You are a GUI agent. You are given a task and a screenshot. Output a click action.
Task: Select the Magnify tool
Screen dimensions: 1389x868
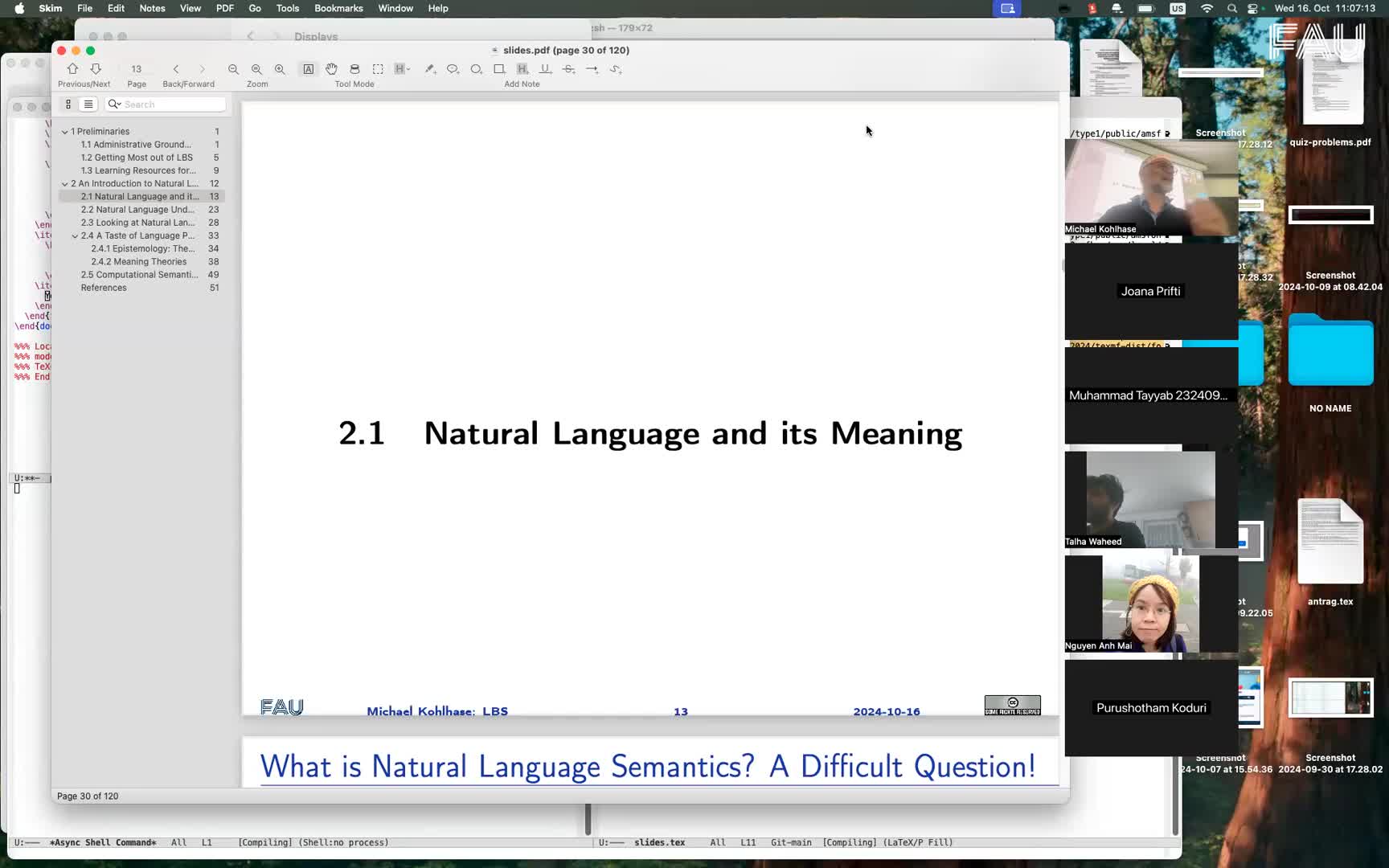pyautogui.click(x=354, y=69)
